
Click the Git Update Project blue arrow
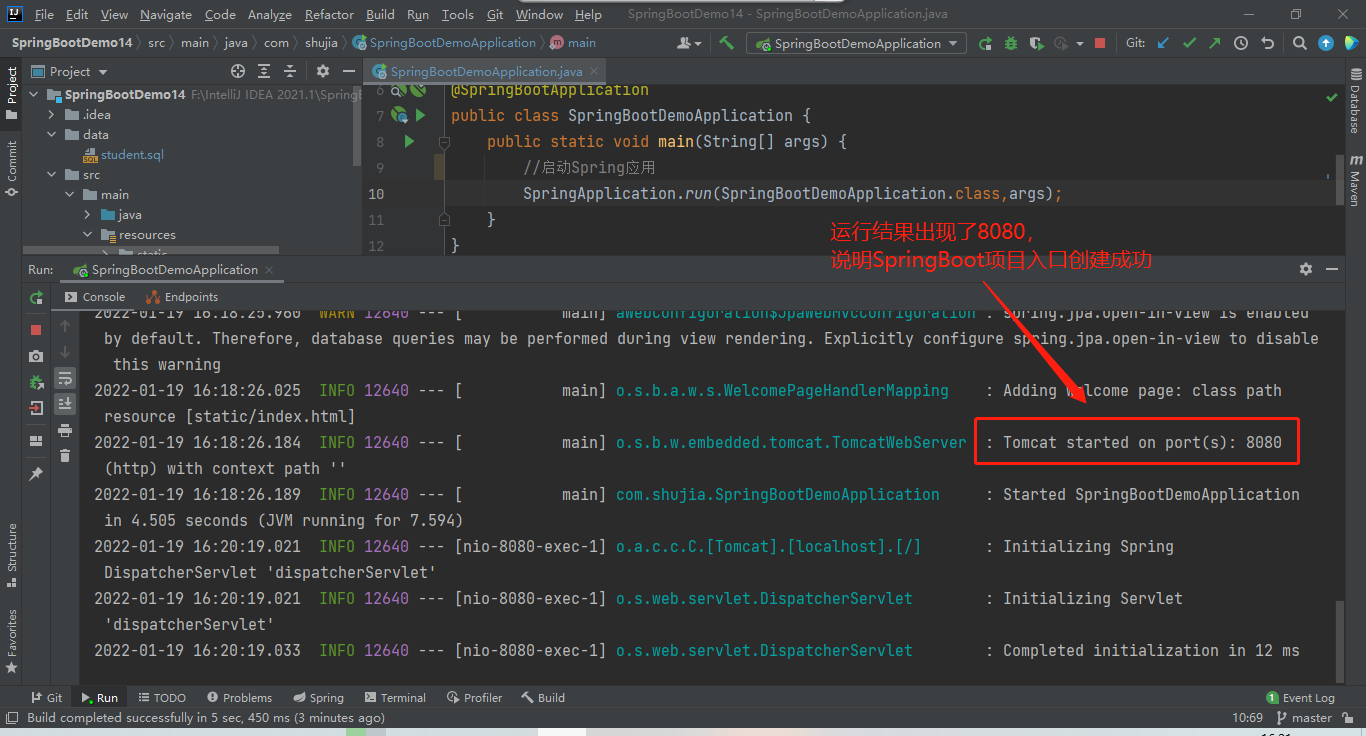pos(1162,43)
